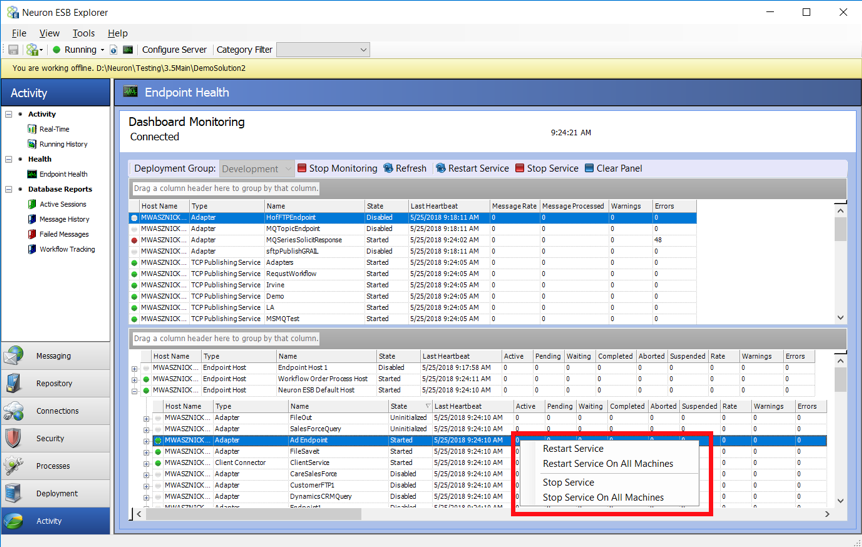This screenshot has width=862, height=547.
Task: Click the top grid scroll-down arrow
Action: coord(840,318)
